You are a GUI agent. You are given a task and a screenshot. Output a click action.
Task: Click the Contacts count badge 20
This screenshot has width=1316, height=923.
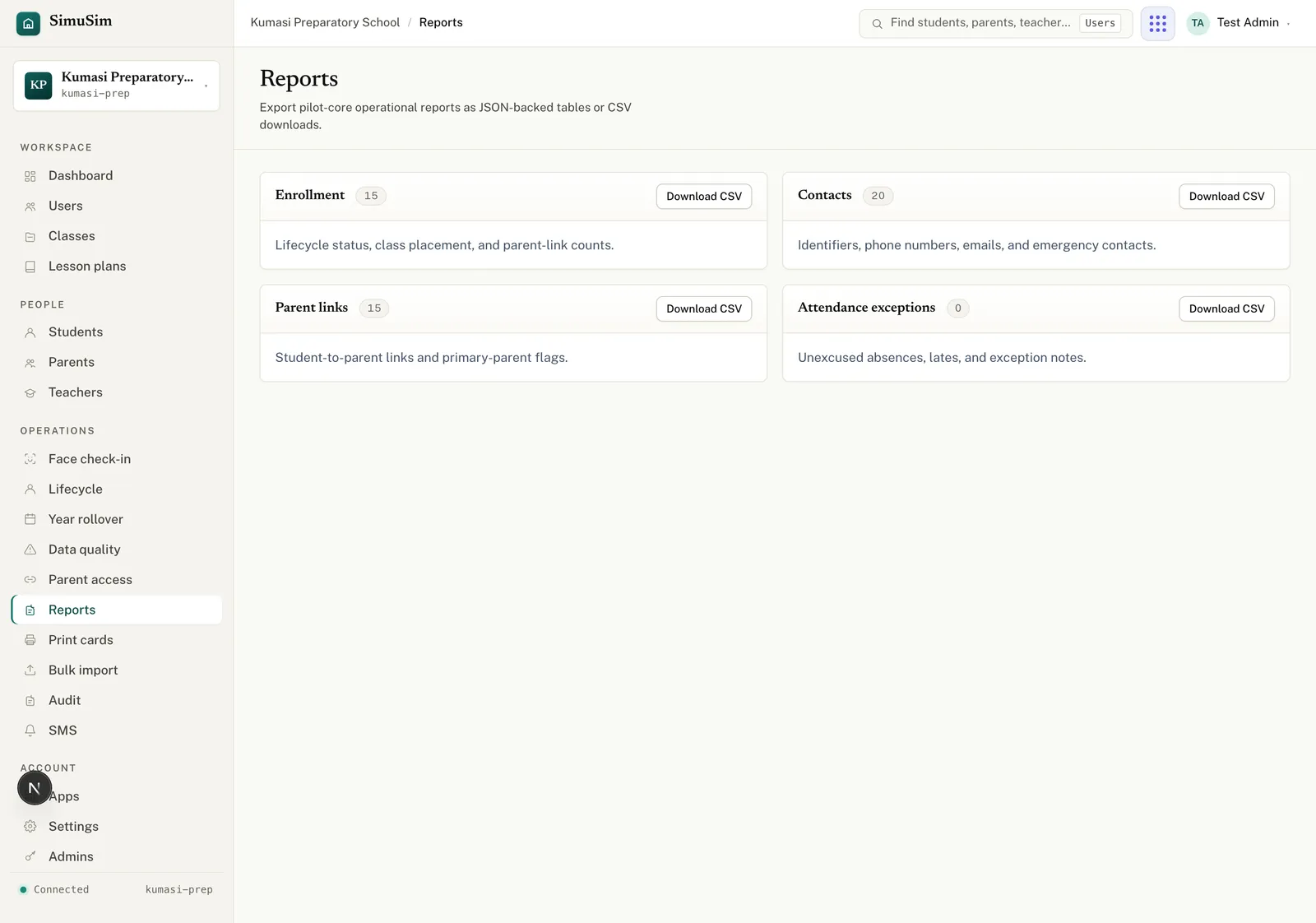878,196
